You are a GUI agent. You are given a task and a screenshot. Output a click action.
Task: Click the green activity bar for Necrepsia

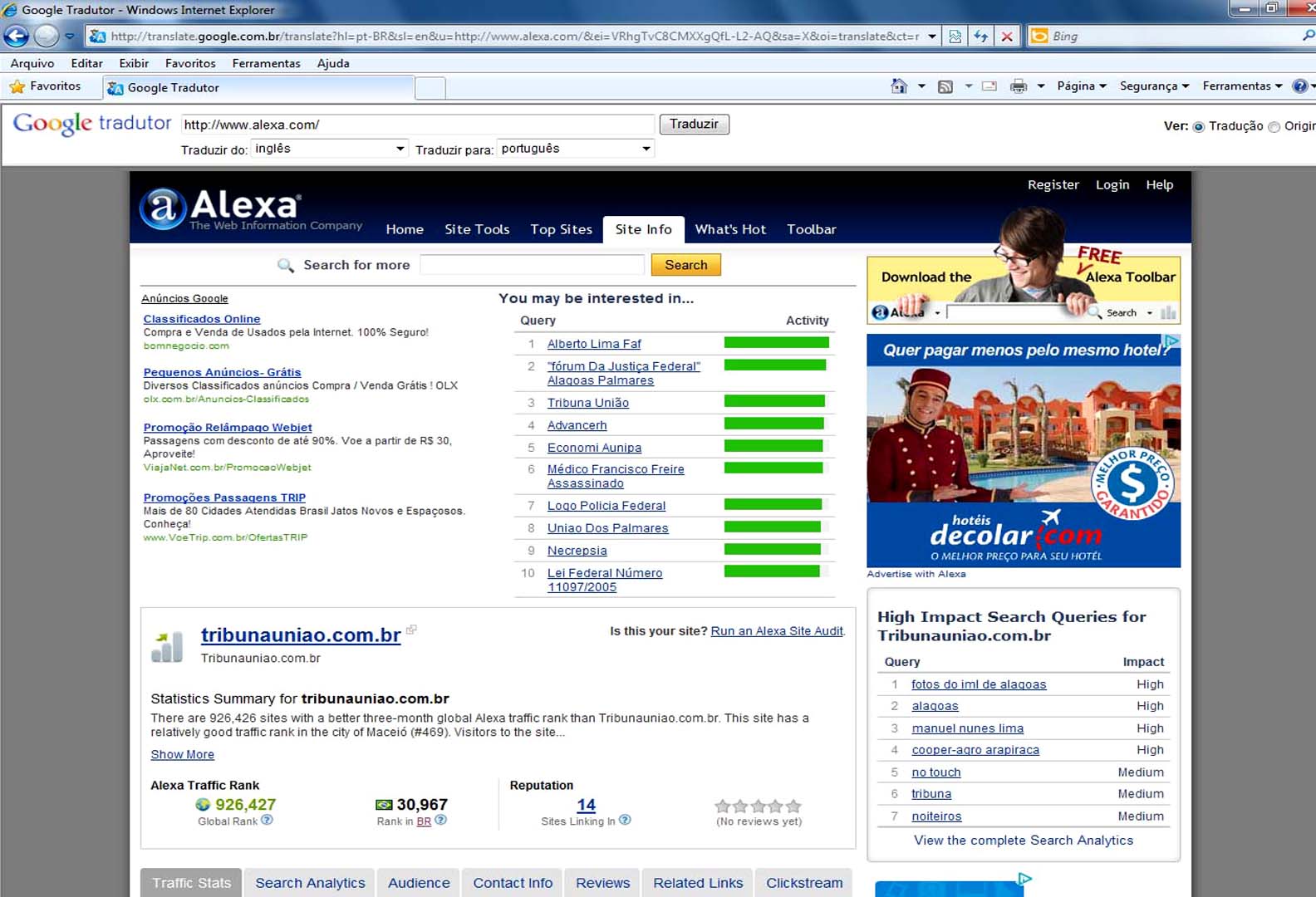click(x=773, y=549)
